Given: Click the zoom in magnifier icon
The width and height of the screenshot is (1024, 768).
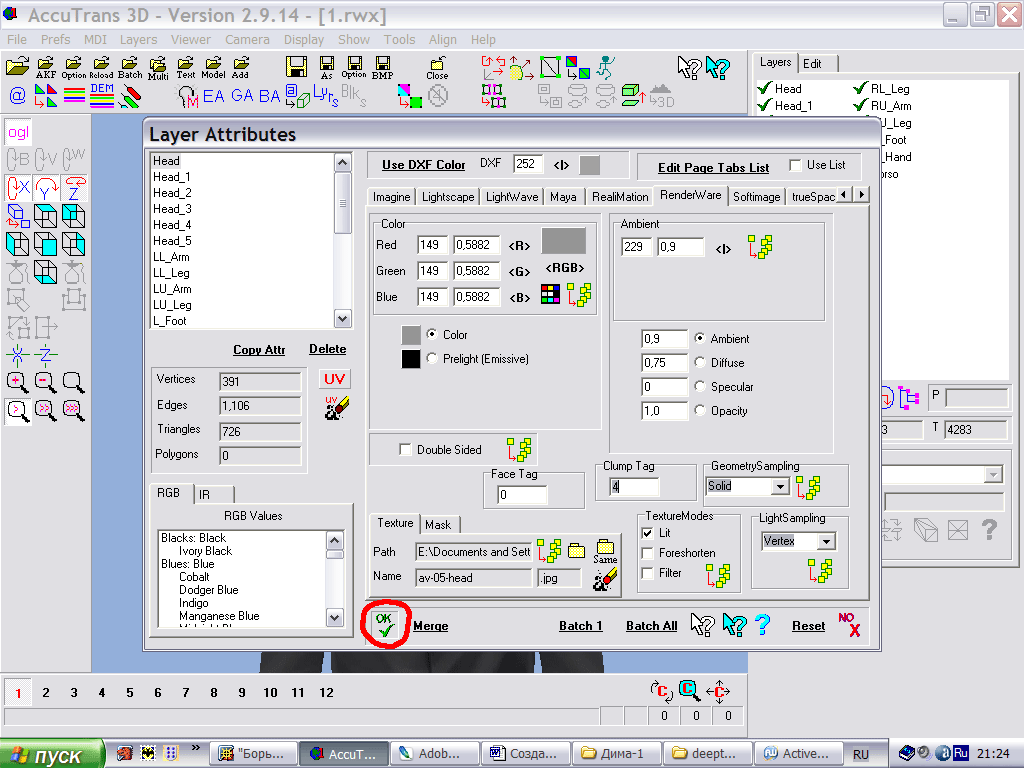Looking at the screenshot, I should (17, 382).
